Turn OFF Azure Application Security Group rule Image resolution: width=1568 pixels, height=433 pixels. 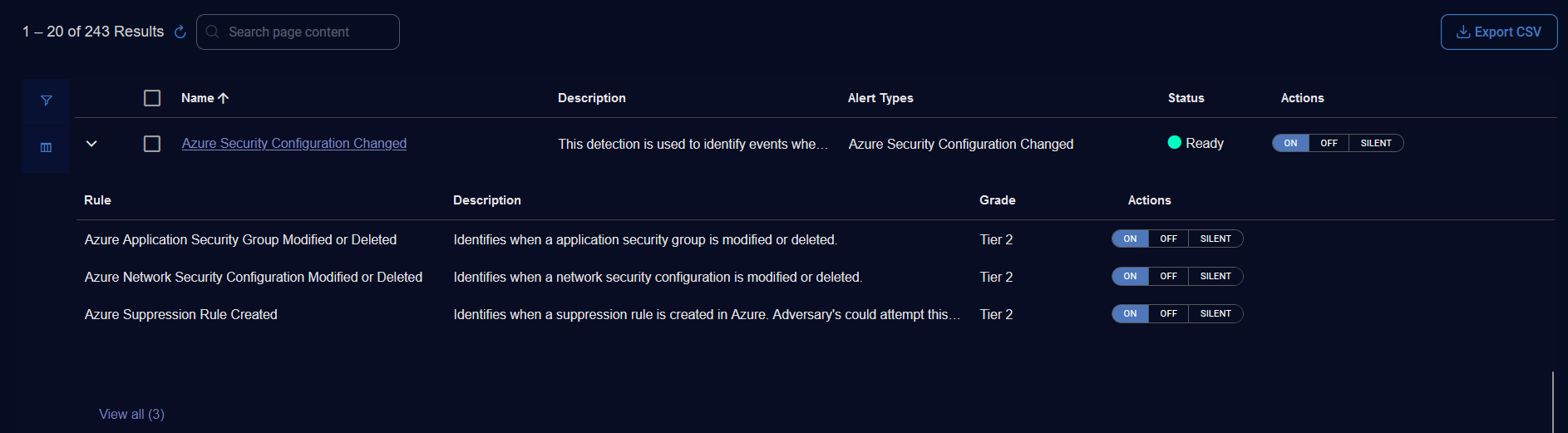pos(1168,239)
